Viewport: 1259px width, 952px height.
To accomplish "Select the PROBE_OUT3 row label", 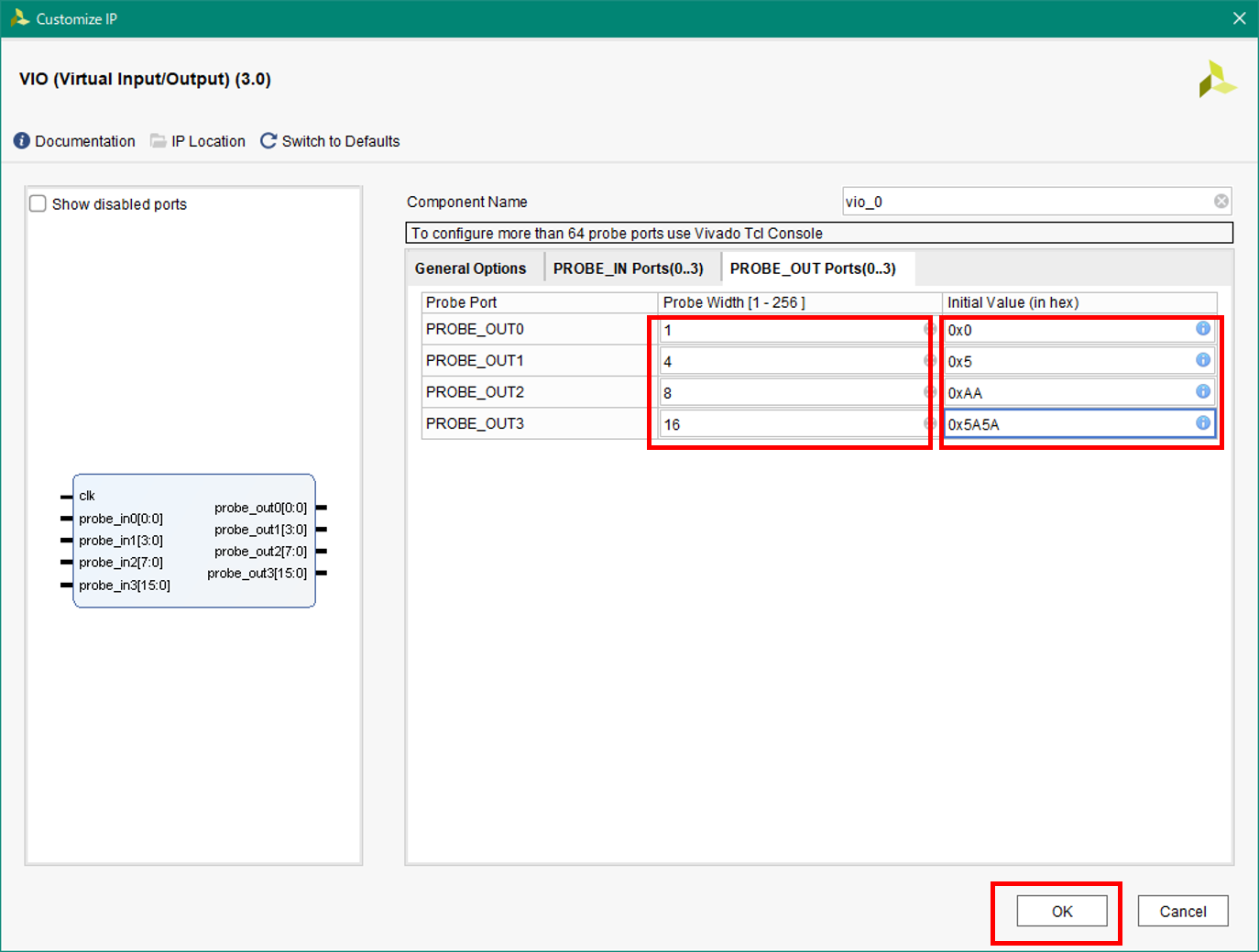I will click(475, 423).
